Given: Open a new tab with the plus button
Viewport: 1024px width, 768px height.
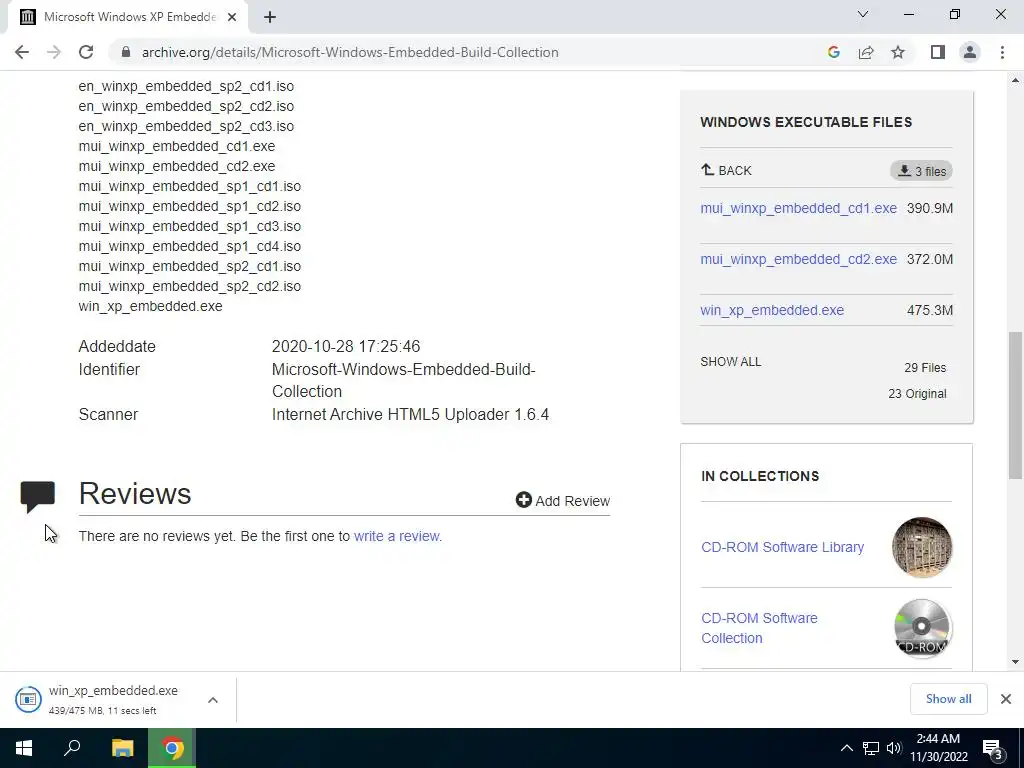Looking at the screenshot, I should (x=270, y=17).
